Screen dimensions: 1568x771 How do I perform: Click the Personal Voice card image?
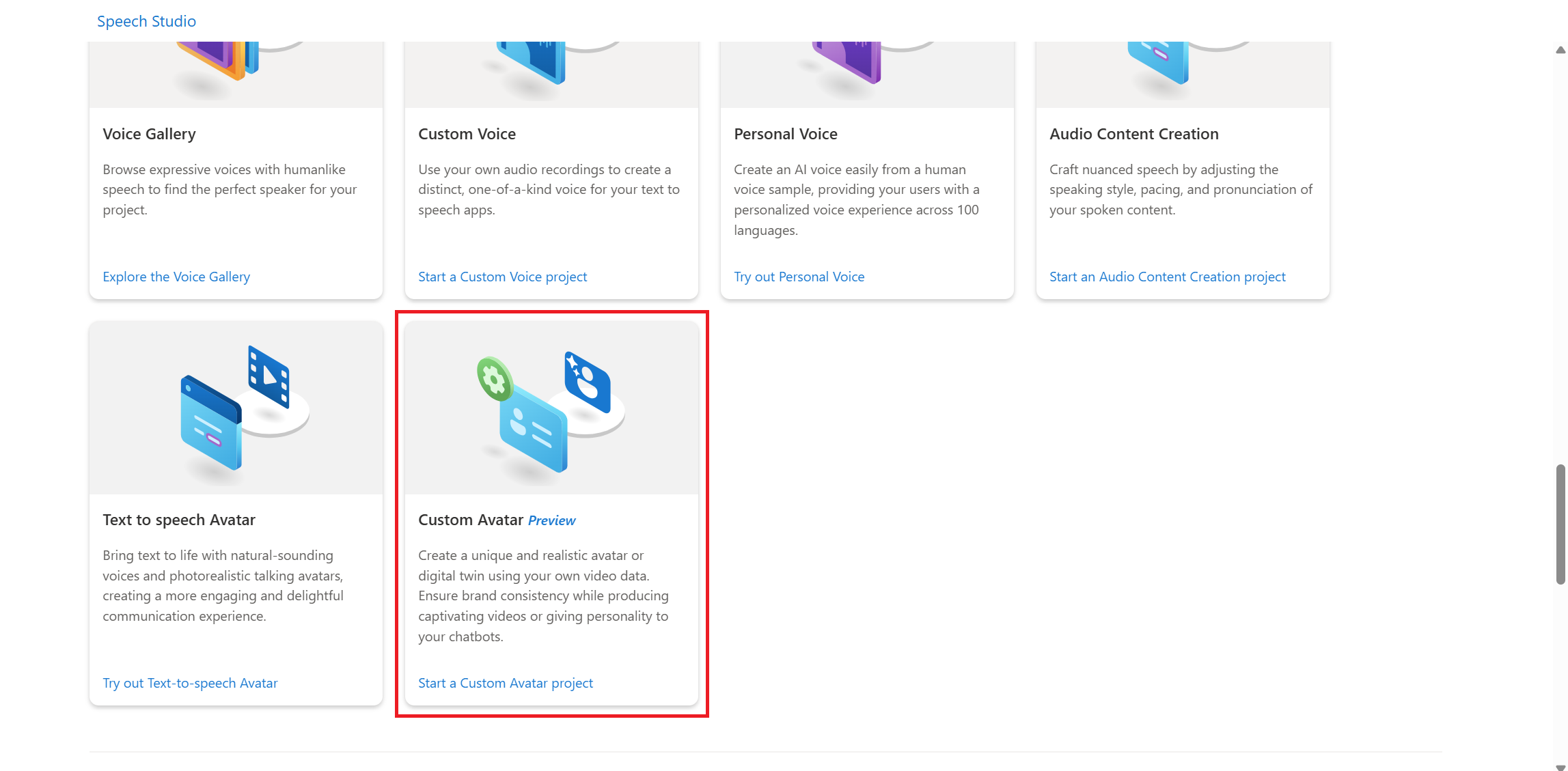pyautogui.click(x=867, y=74)
